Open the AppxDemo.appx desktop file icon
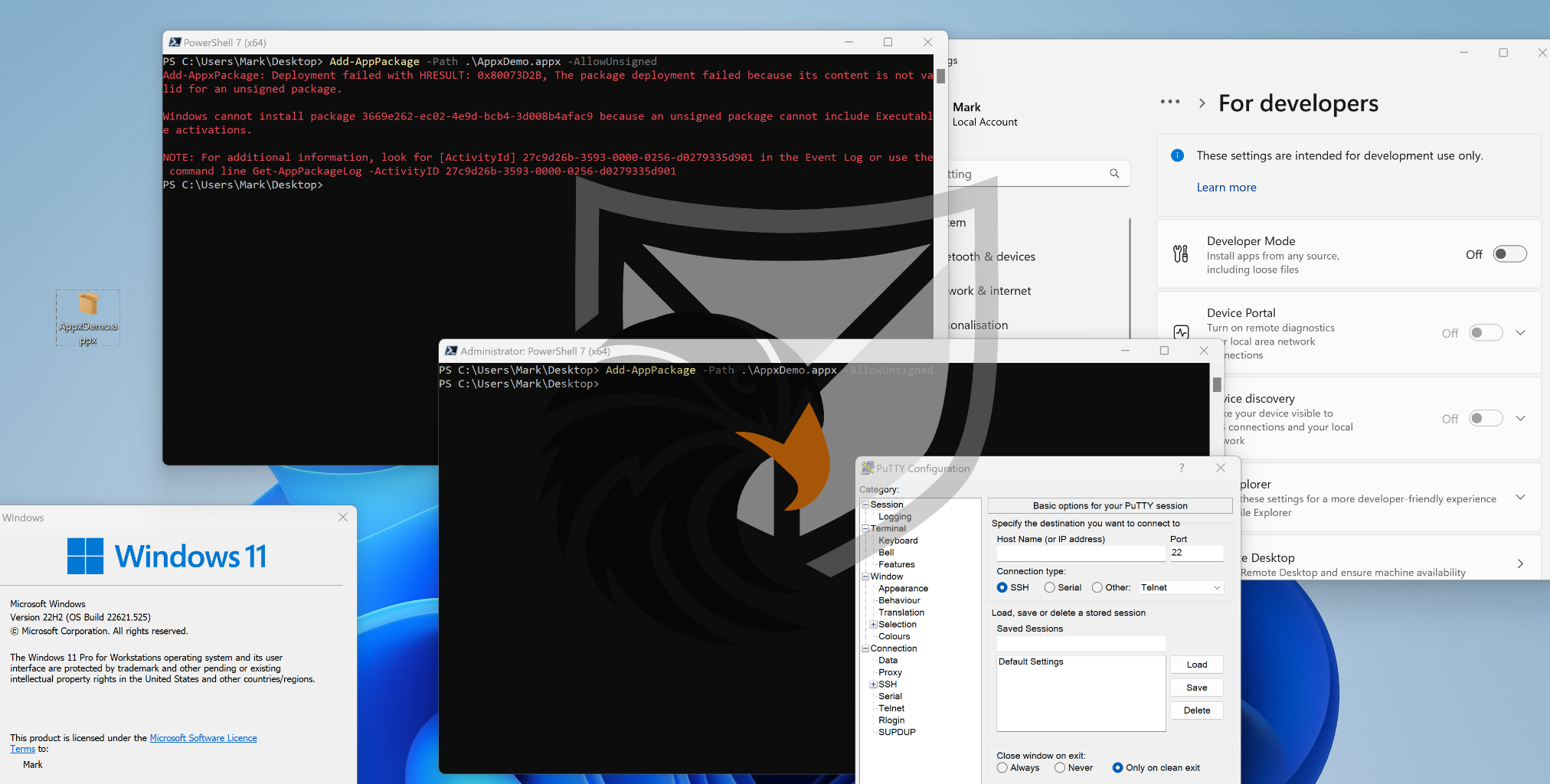The height and width of the screenshot is (784, 1550). (88, 318)
